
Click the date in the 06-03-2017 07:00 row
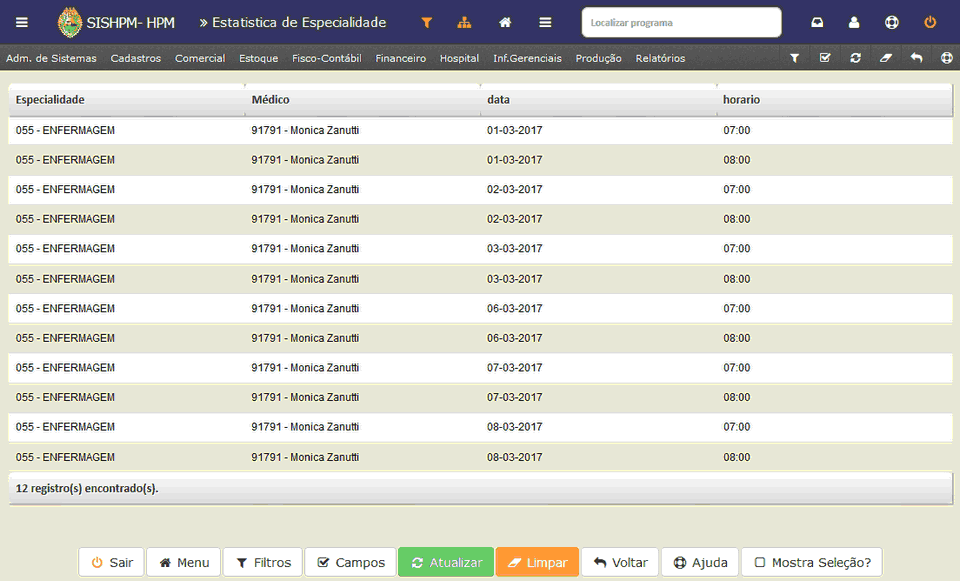point(514,309)
